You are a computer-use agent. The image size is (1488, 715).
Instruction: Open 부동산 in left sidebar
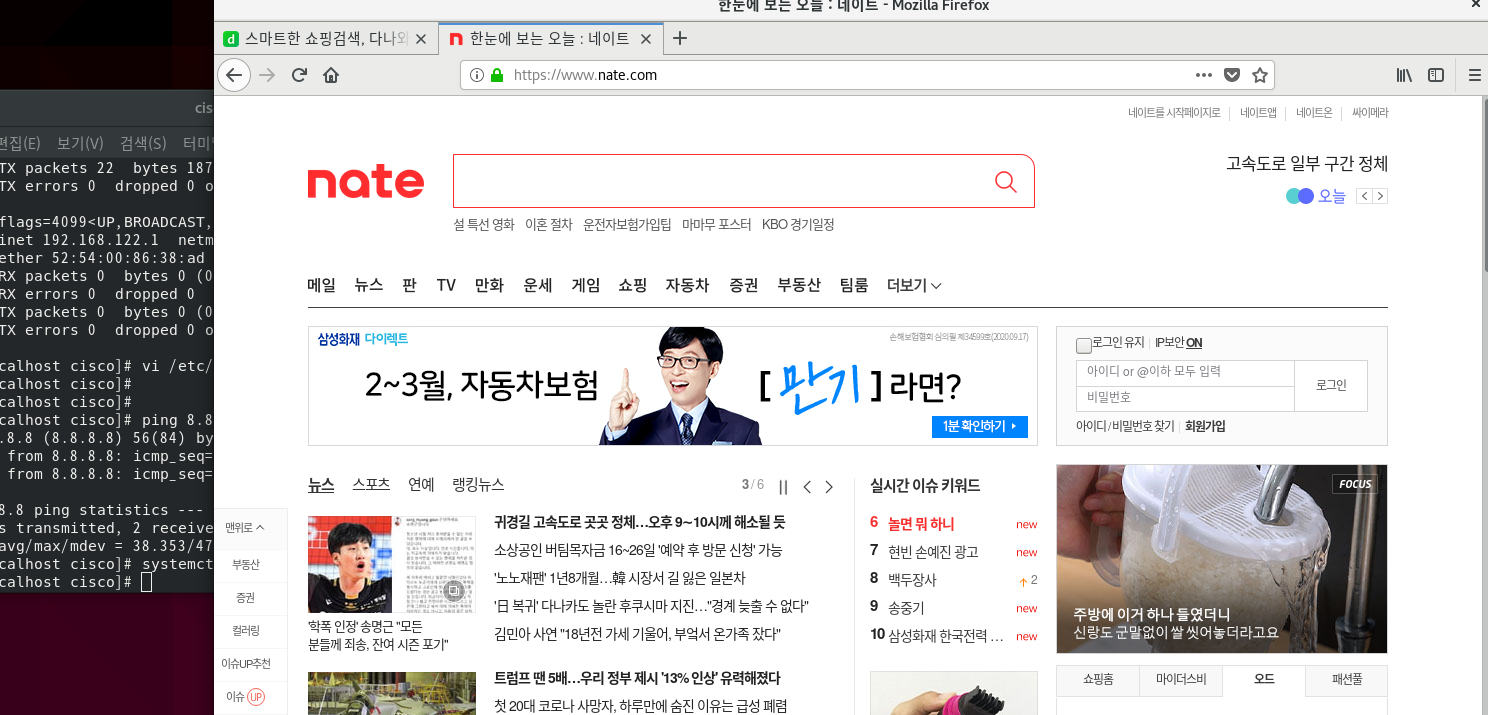coord(245,564)
